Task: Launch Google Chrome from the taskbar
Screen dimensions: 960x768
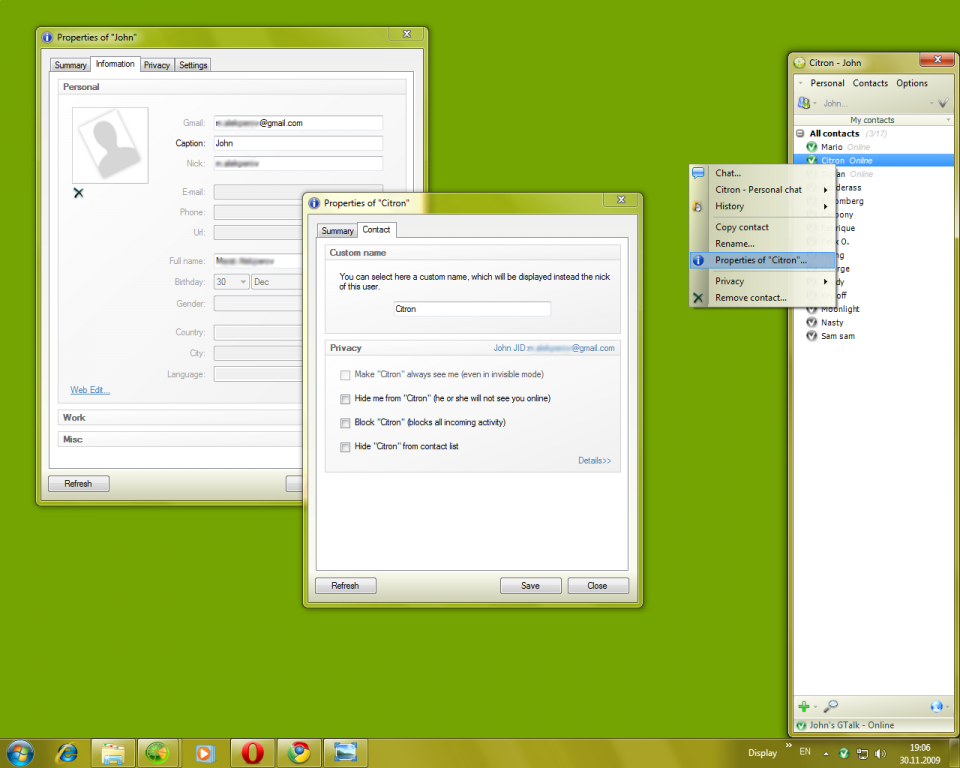Action: pyautogui.click(x=299, y=752)
